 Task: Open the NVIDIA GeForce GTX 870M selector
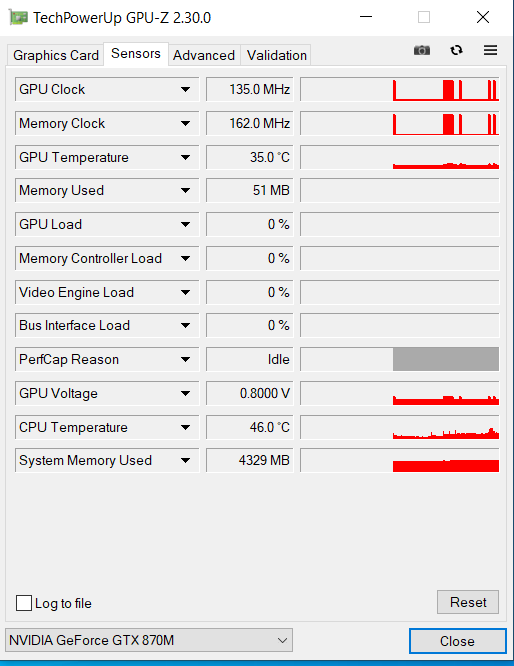pos(149,640)
